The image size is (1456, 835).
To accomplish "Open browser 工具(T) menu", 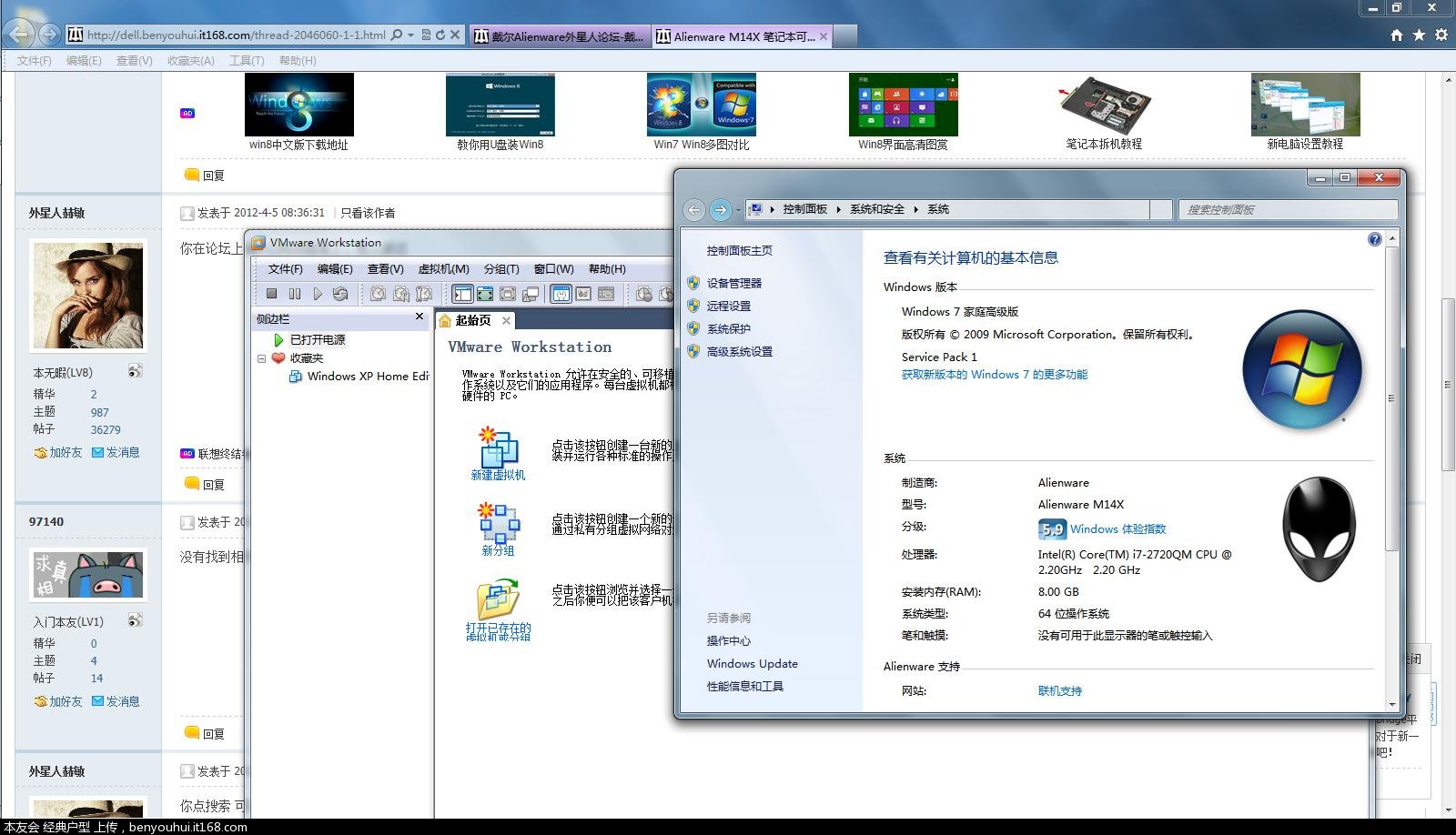I will [247, 61].
